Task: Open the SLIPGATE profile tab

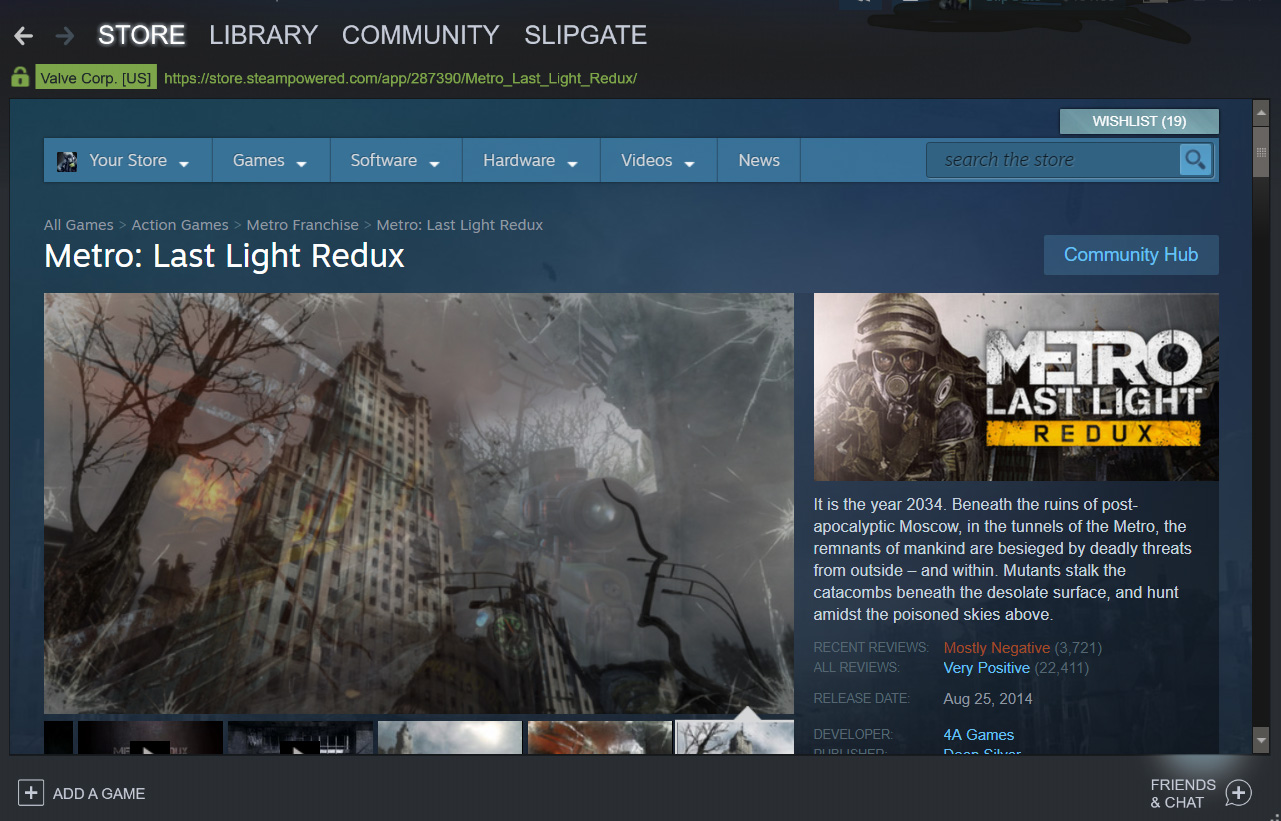Action: (x=585, y=35)
